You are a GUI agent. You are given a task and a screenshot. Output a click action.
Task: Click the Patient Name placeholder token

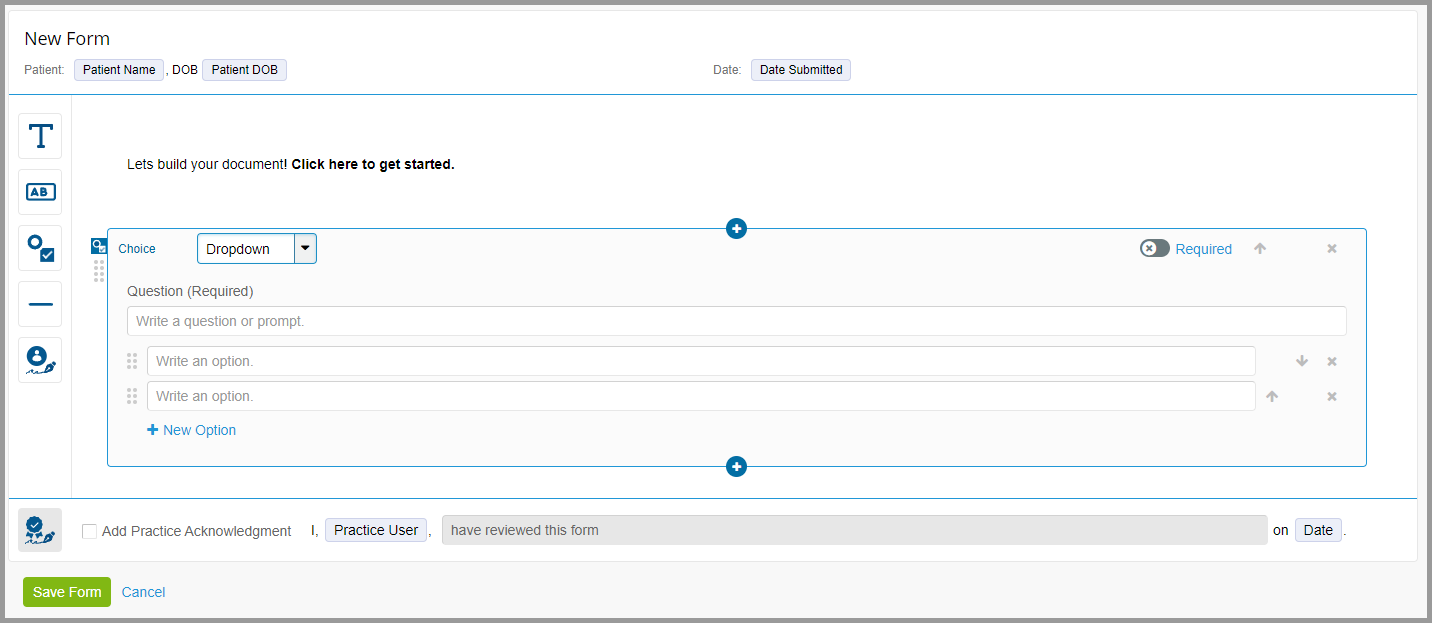pos(118,69)
